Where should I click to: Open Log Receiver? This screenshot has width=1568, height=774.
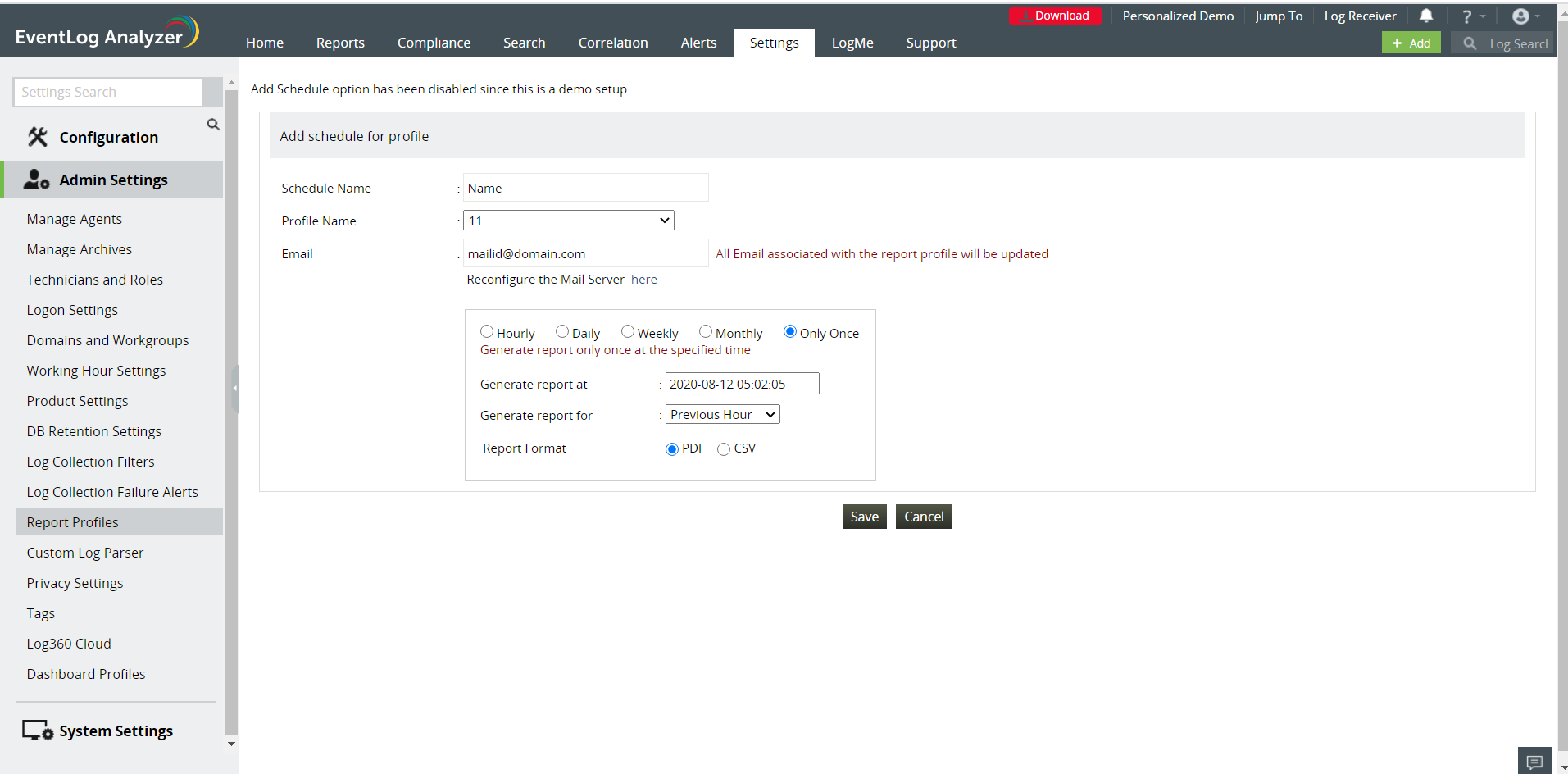point(1360,16)
